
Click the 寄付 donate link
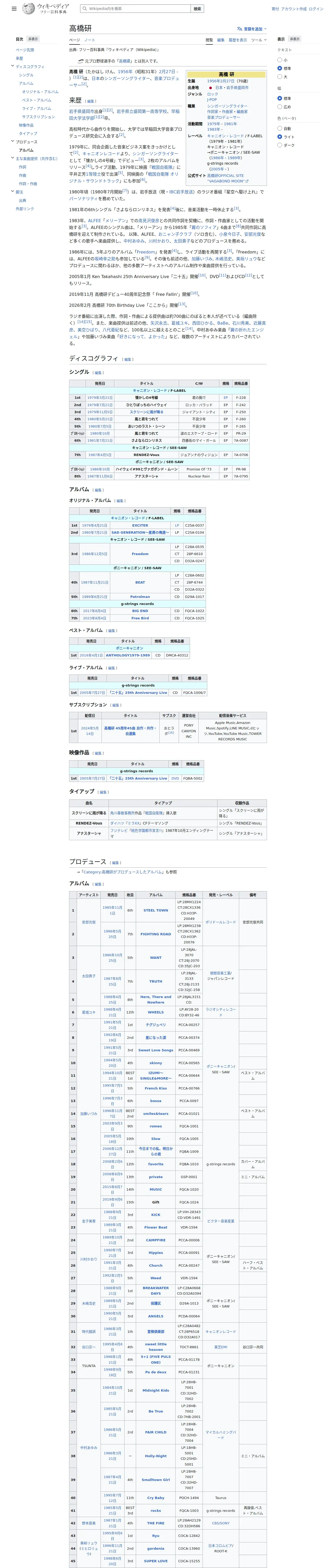point(275,9)
